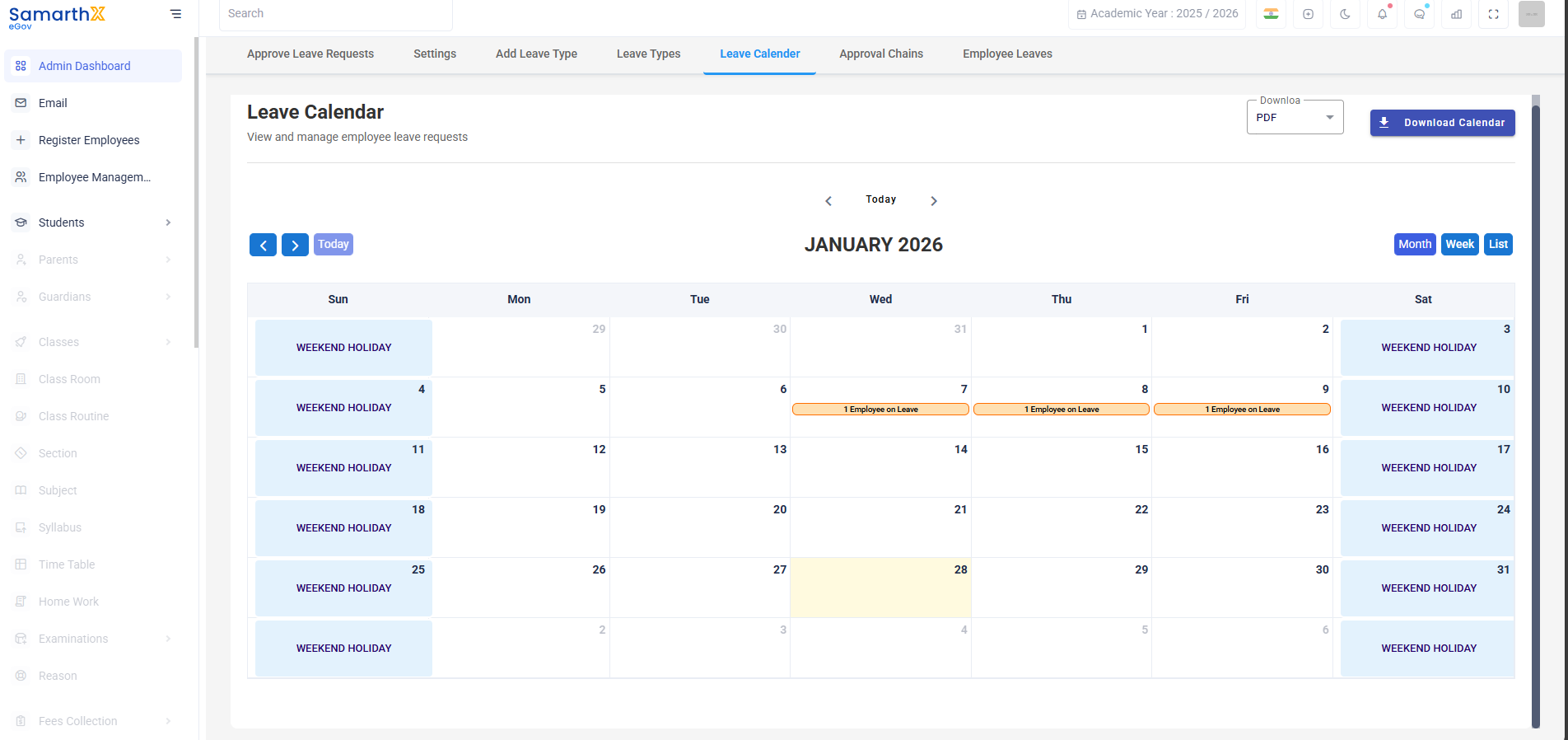1568x740 pixels.
Task: Go to next month with blue arrow
Action: pyautogui.click(x=295, y=245)
